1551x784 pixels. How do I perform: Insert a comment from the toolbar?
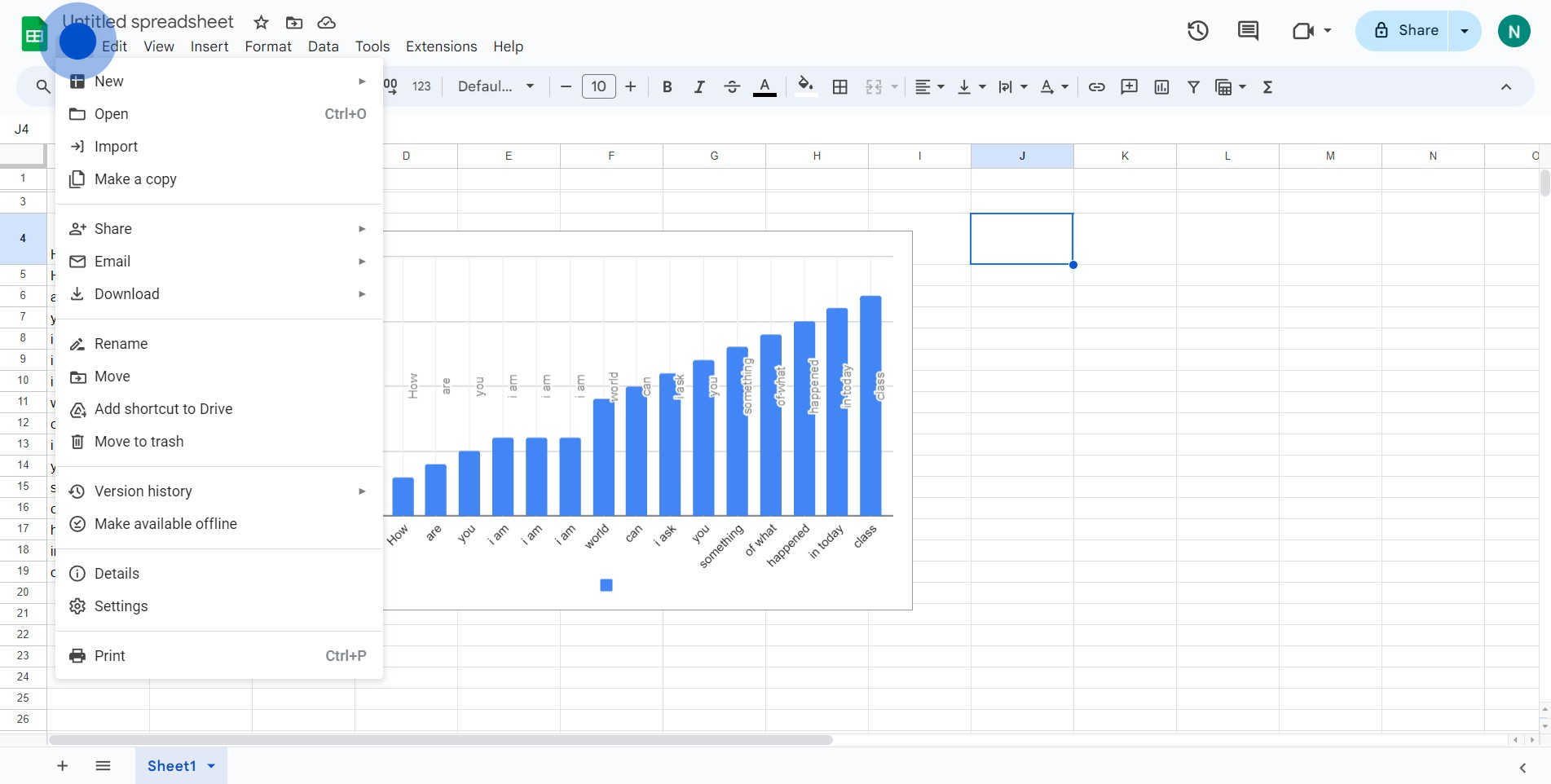[1129, 86]
